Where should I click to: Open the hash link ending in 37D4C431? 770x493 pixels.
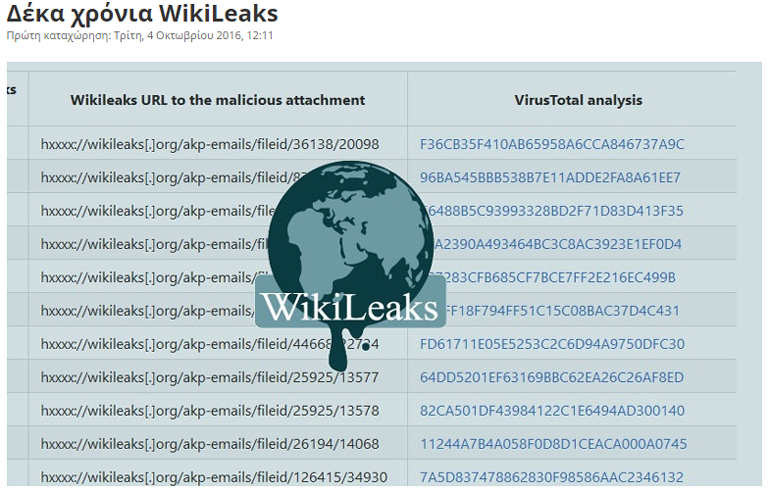[600, 311]
